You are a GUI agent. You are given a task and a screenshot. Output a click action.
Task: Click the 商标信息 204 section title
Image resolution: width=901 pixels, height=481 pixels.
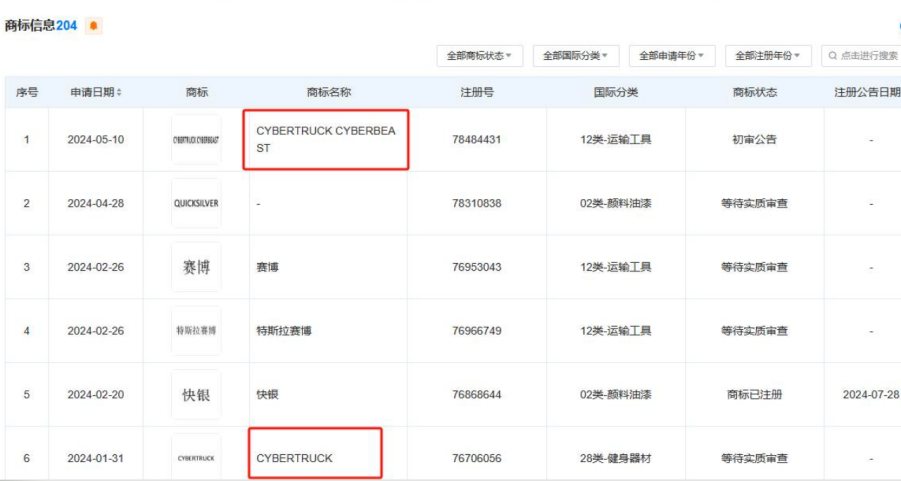(x=41, y=25)
